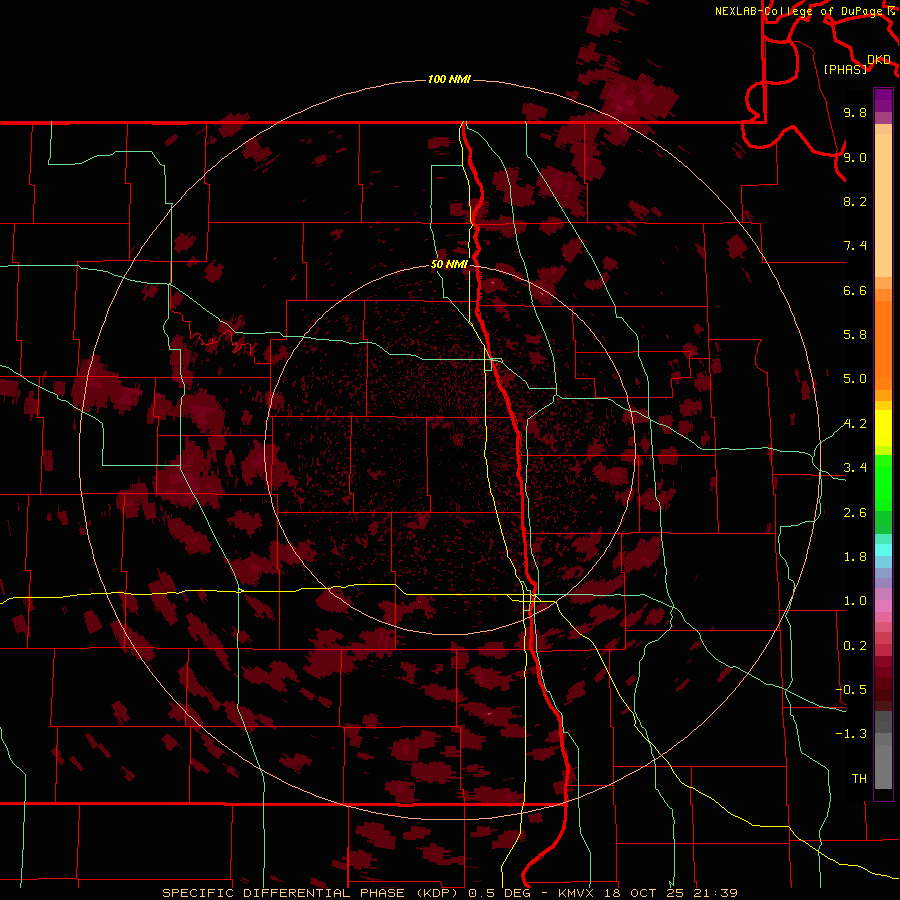The height and width of the screenshot is (900, 900).
Task: Click the yellow band of the color bar
Action: 883,428
